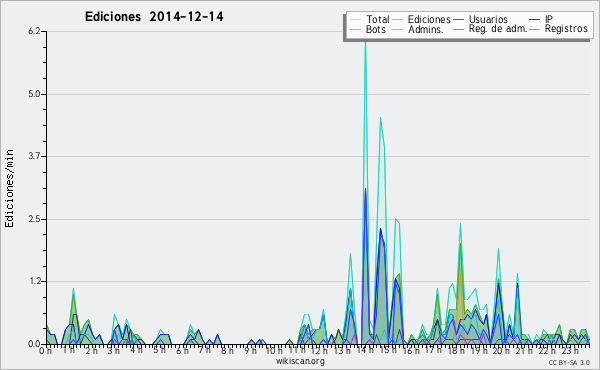Click the "12 h" x-axis label
Viewport: 600px width, 370px height.
coord(319,350)
